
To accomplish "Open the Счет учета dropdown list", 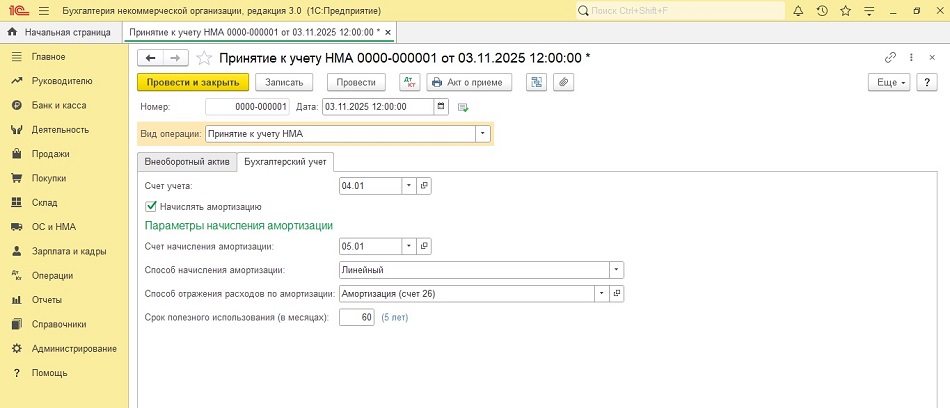I will click(x=408, y=186).
